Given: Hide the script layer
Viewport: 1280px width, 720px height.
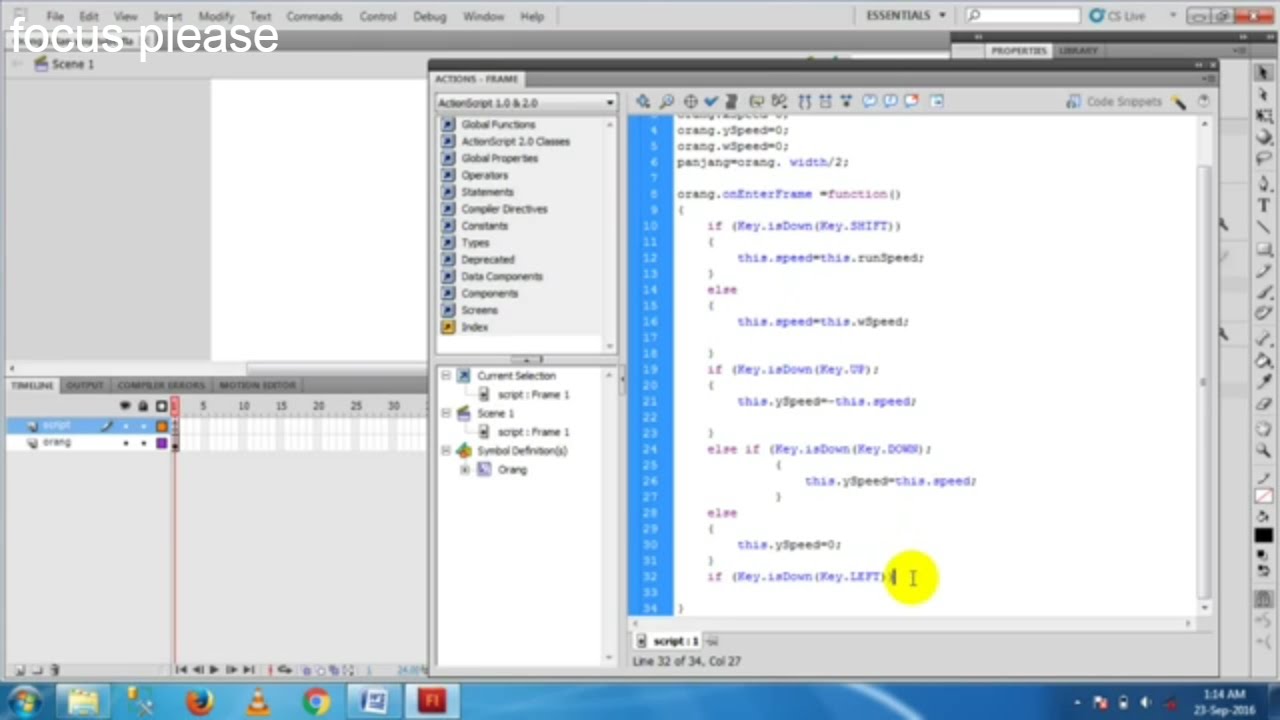Looking at the screenshot, I should 125,426.
